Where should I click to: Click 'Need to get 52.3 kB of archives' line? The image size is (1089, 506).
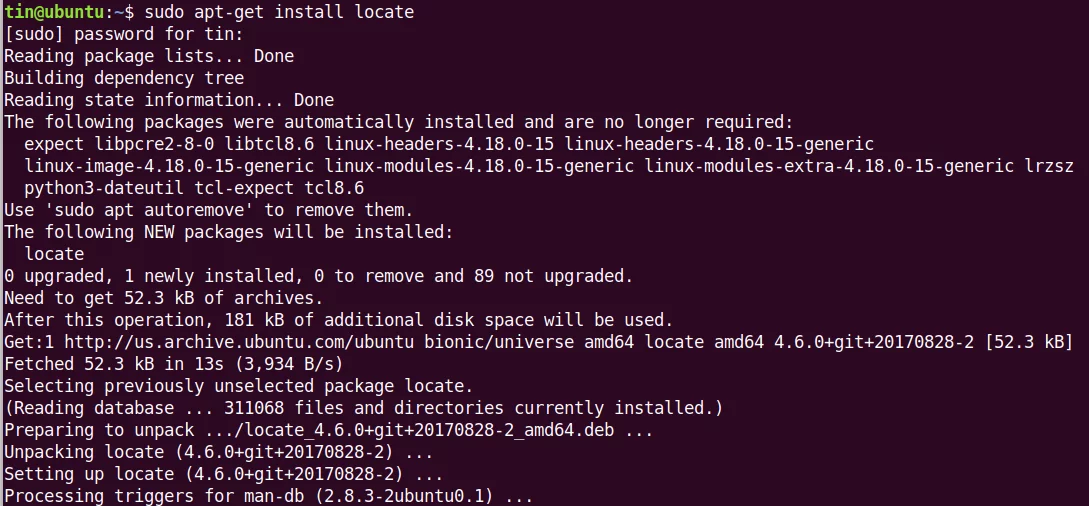[163, 298]
